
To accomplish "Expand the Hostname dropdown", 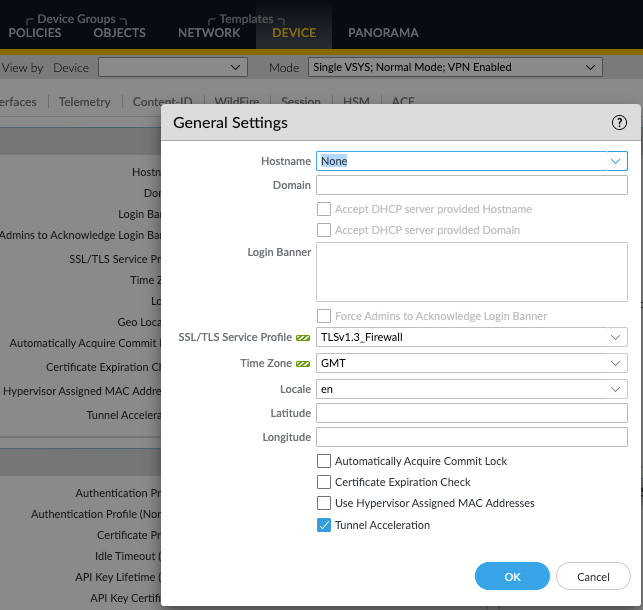I will (x=615, y=161).
